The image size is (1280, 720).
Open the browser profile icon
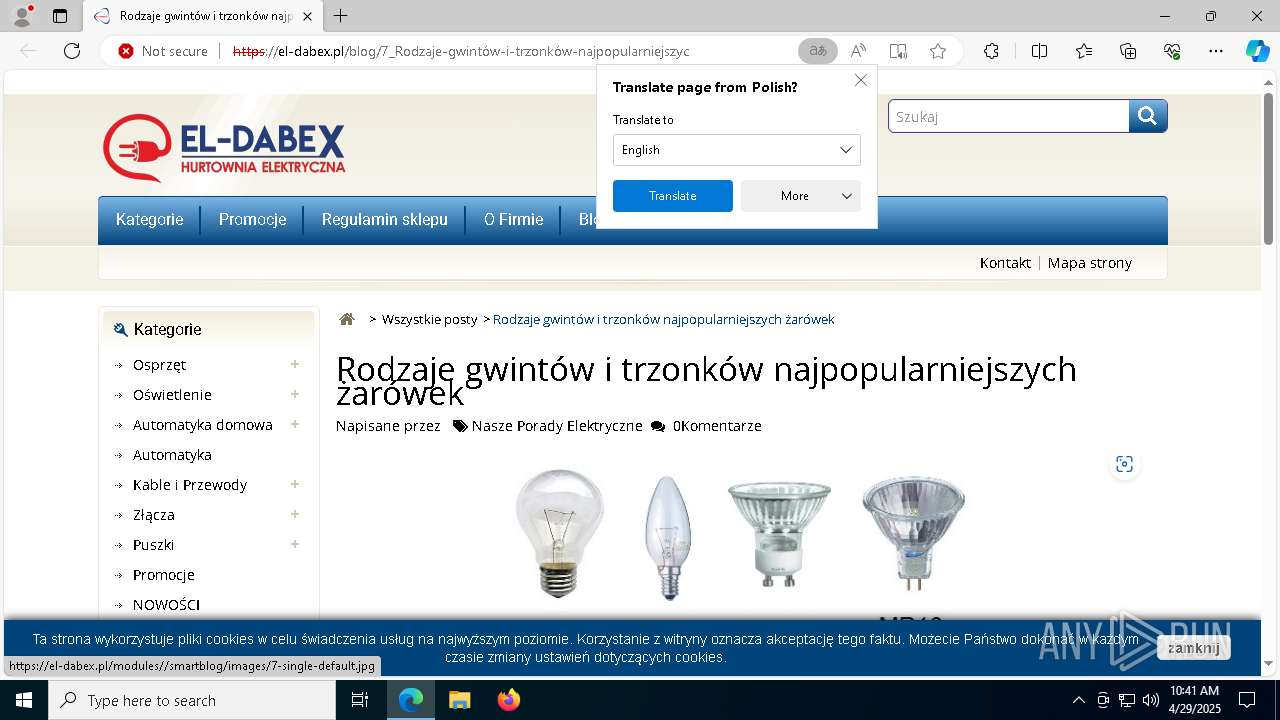(x=22, y=16)
